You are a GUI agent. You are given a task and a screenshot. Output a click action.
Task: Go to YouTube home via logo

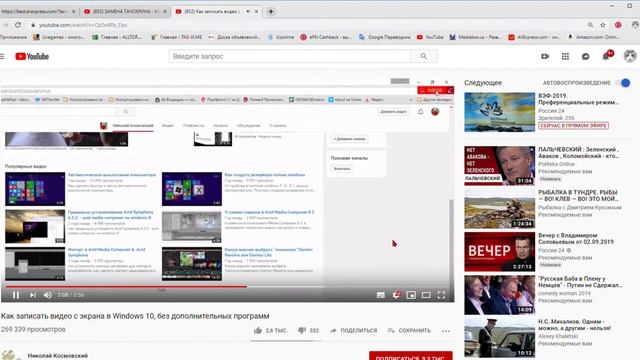(x=32, y=56)
